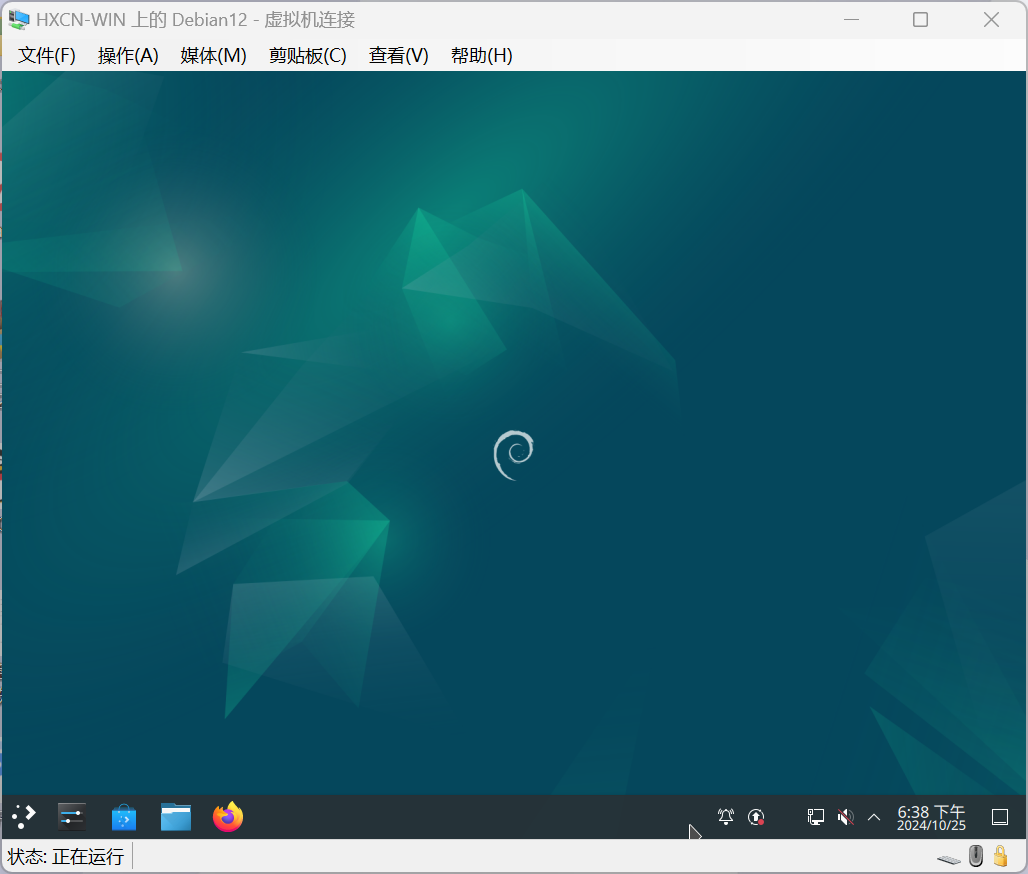Open the 剪贴板(C) menu
This screenshot has height=874, width=1028.
click(307, 56)
